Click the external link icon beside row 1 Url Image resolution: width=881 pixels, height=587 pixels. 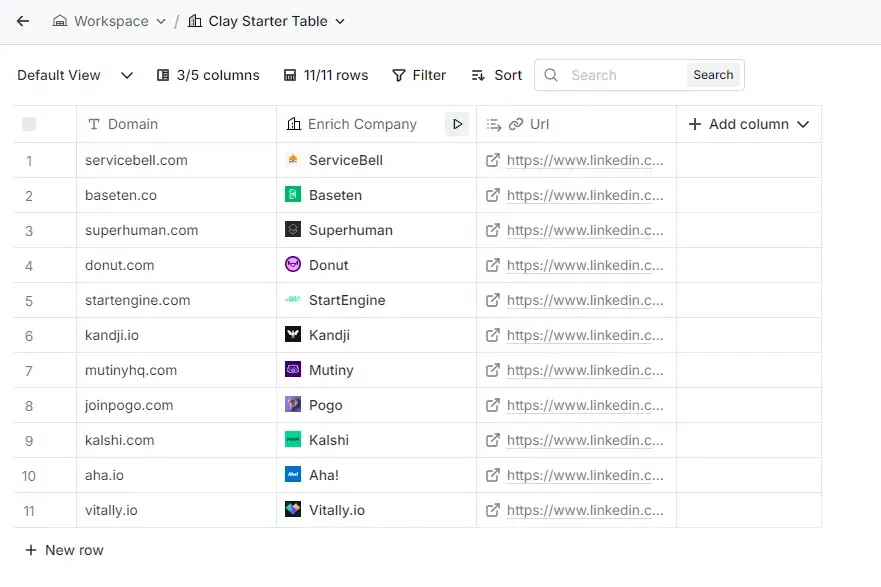[492, 160]
